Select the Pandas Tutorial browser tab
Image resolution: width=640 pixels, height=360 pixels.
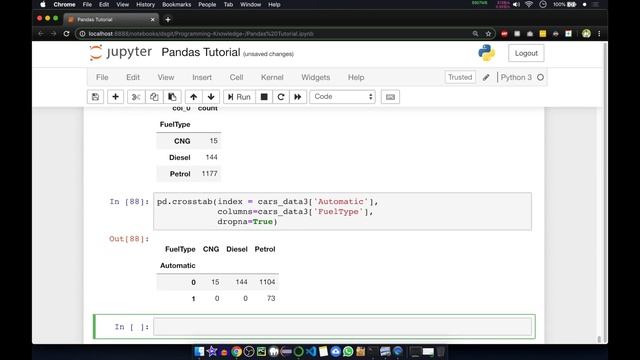[x=110, y=19]
